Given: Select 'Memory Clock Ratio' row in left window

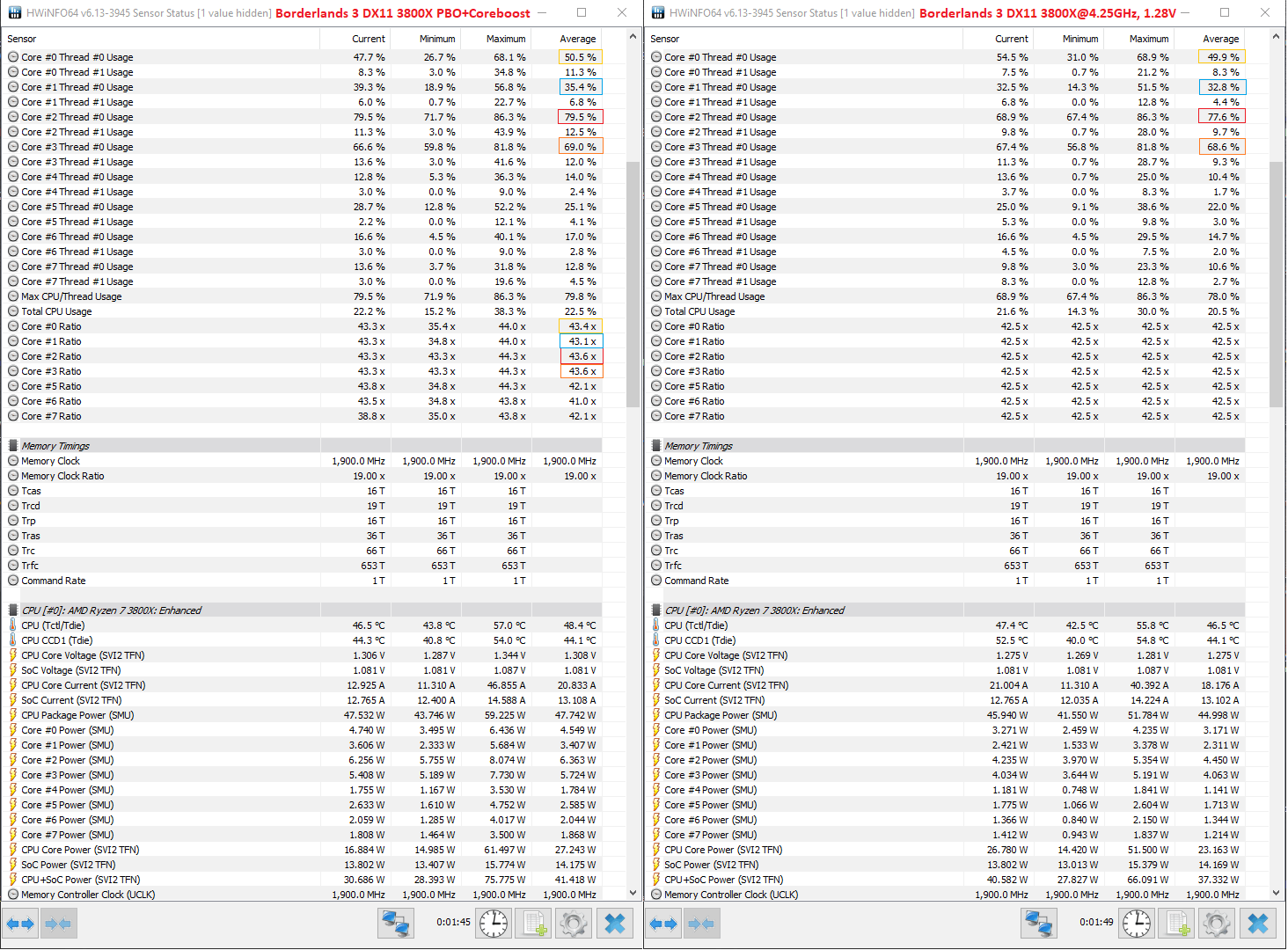Looking at the screenshot, I should [303, 476].
